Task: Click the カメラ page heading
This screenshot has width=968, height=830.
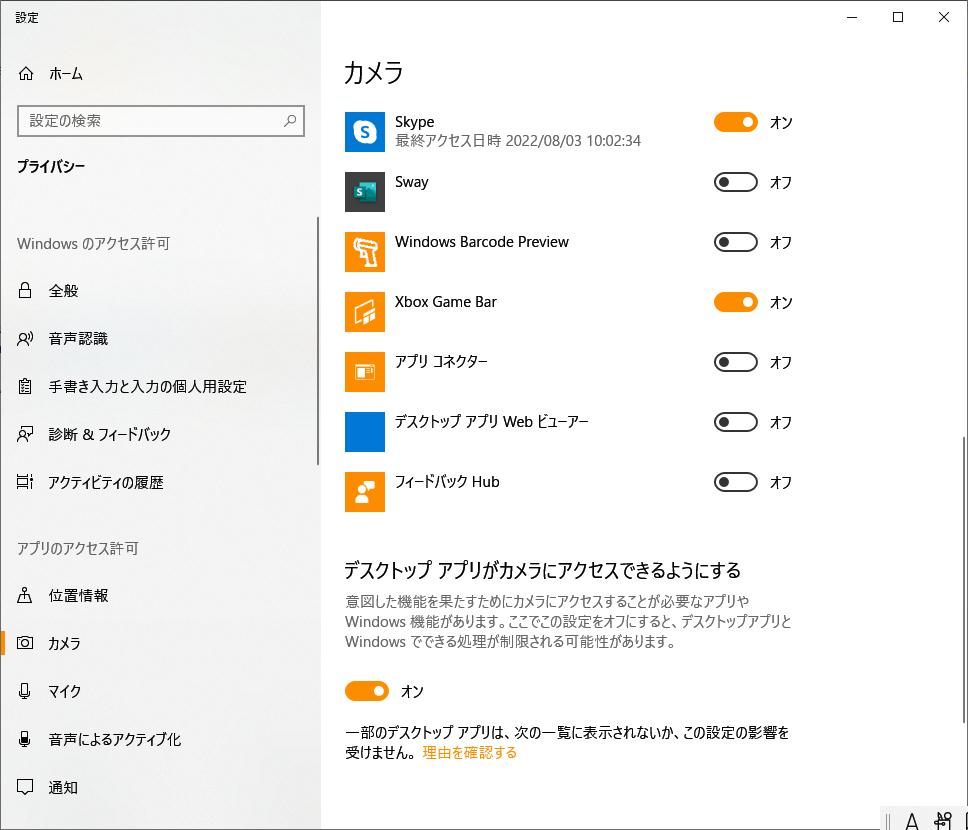Action: click(x=373, y=72)
